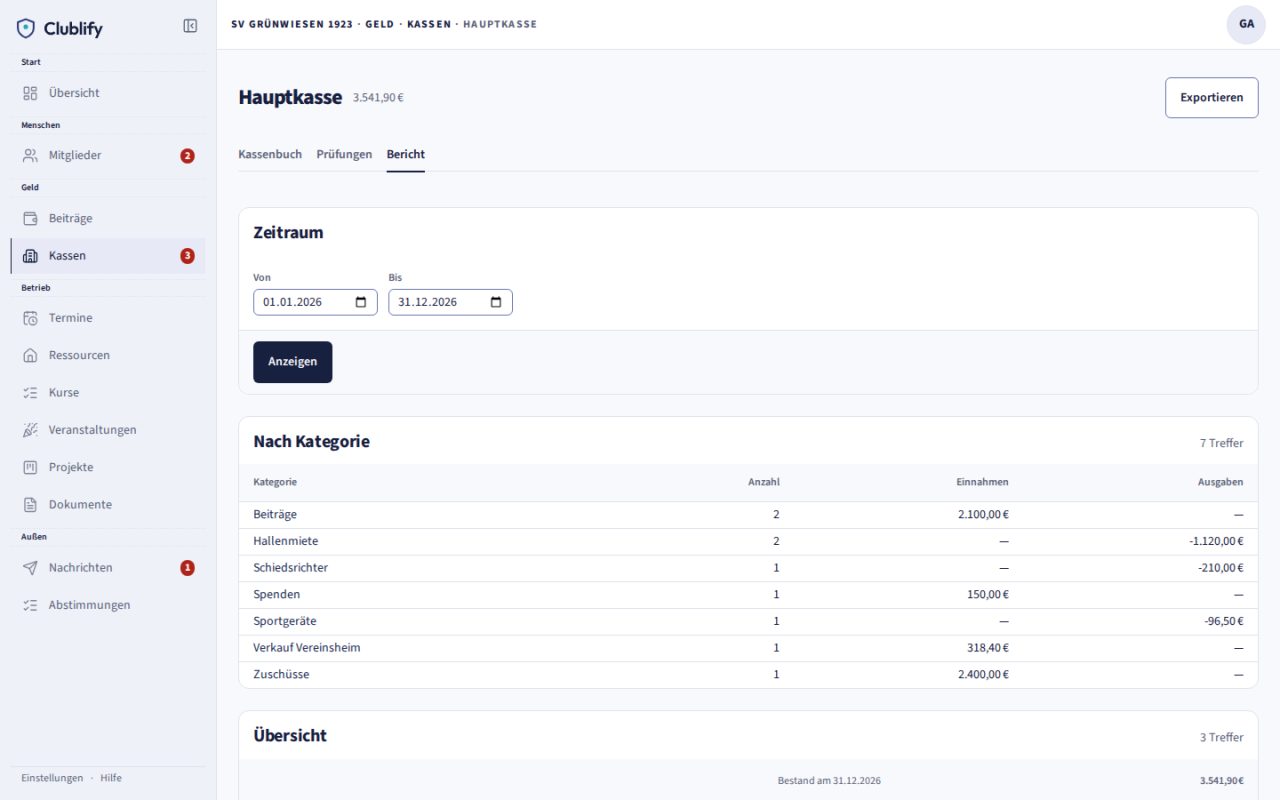Select the Bericht tab
The height and width of the screenshot is (800, 1280).
406,155
